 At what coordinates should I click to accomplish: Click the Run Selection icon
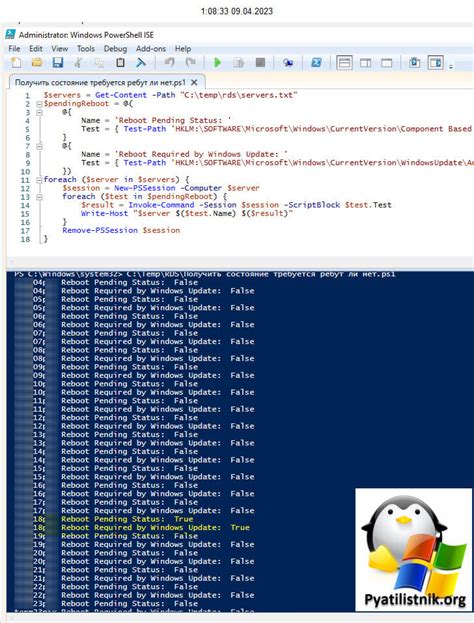(x=238, y=63)
